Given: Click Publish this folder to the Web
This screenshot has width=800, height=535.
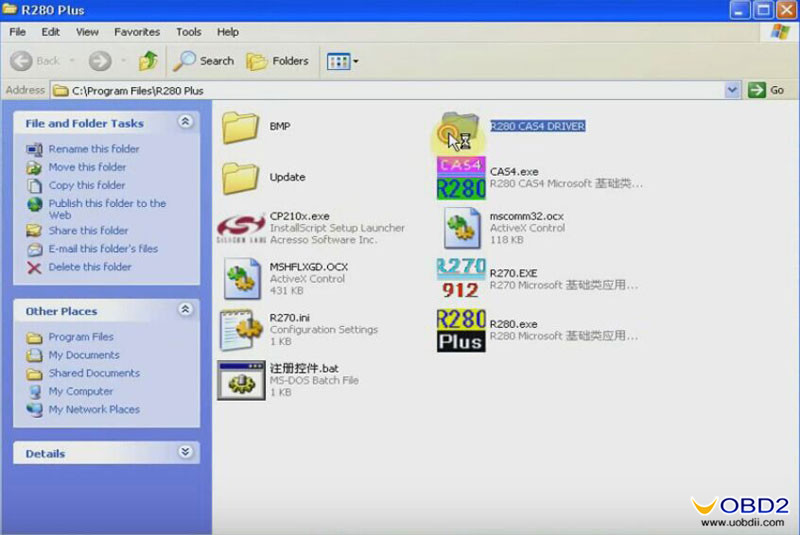Looking at the screenshot, I should coord(107,209).
